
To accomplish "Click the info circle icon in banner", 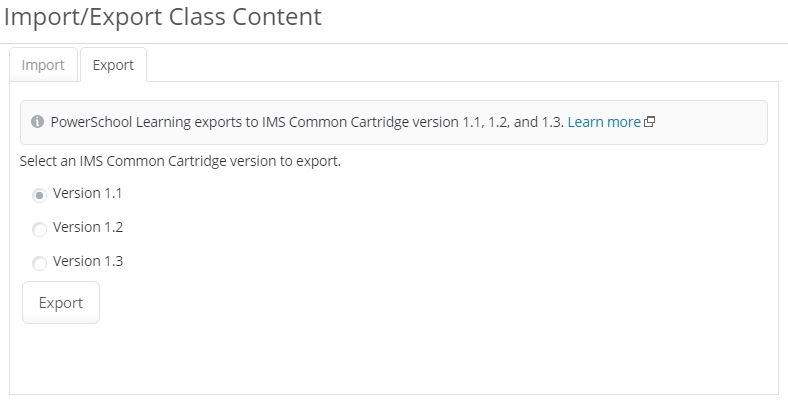I will pyautogui.click(x=37, y=122).
